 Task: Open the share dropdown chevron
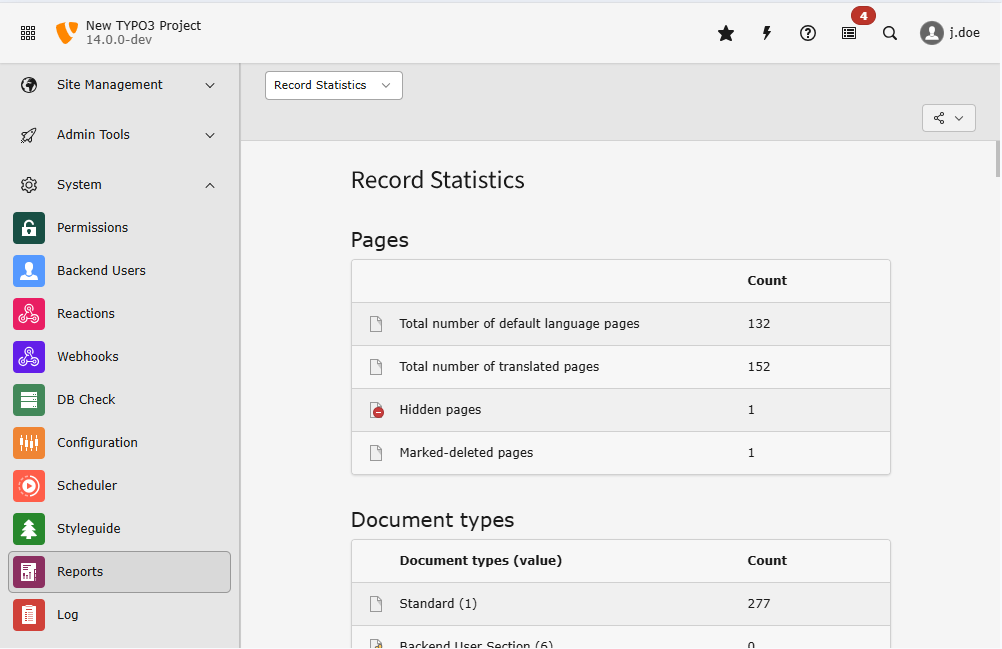[958, 117]
